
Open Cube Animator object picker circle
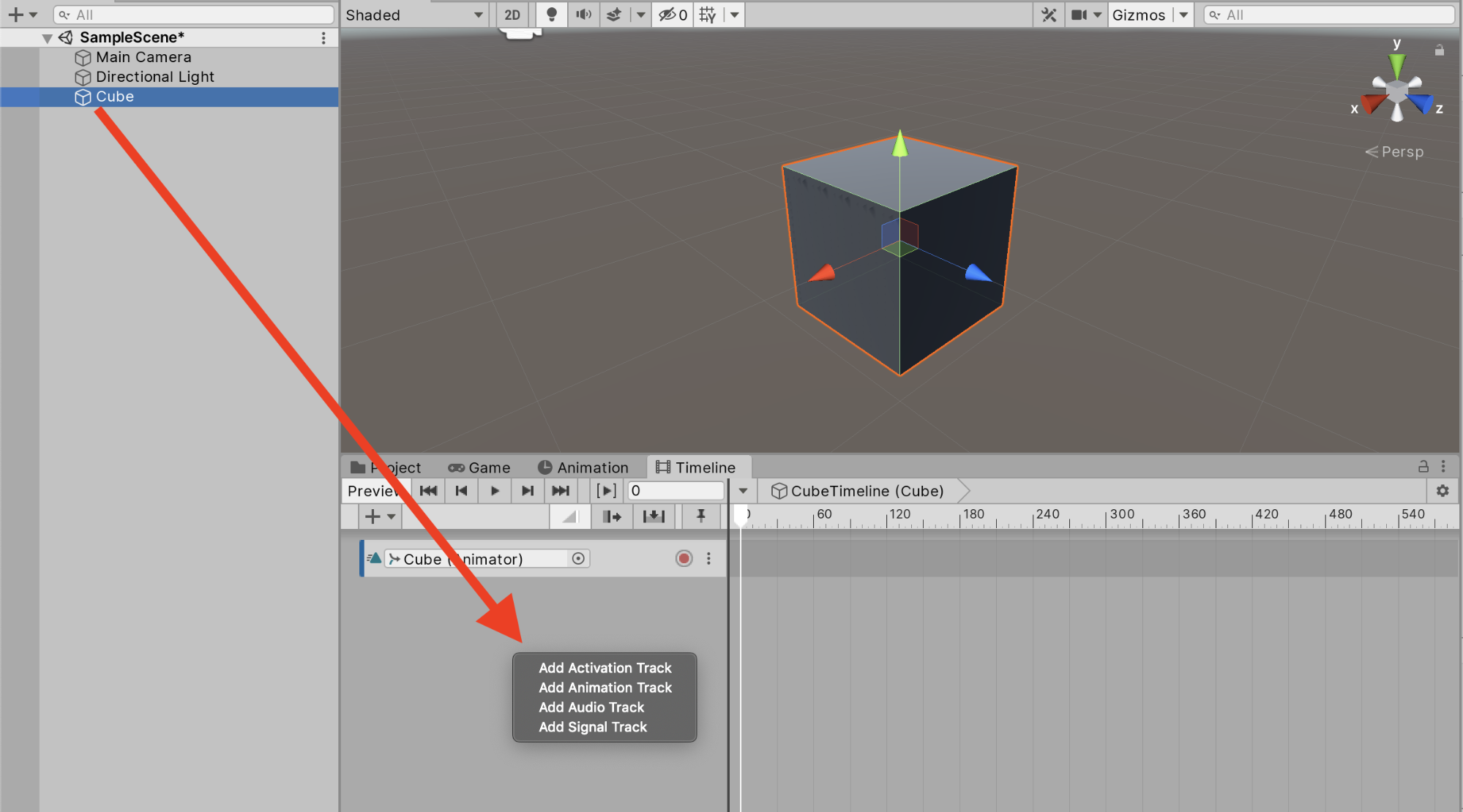point(578,559)
